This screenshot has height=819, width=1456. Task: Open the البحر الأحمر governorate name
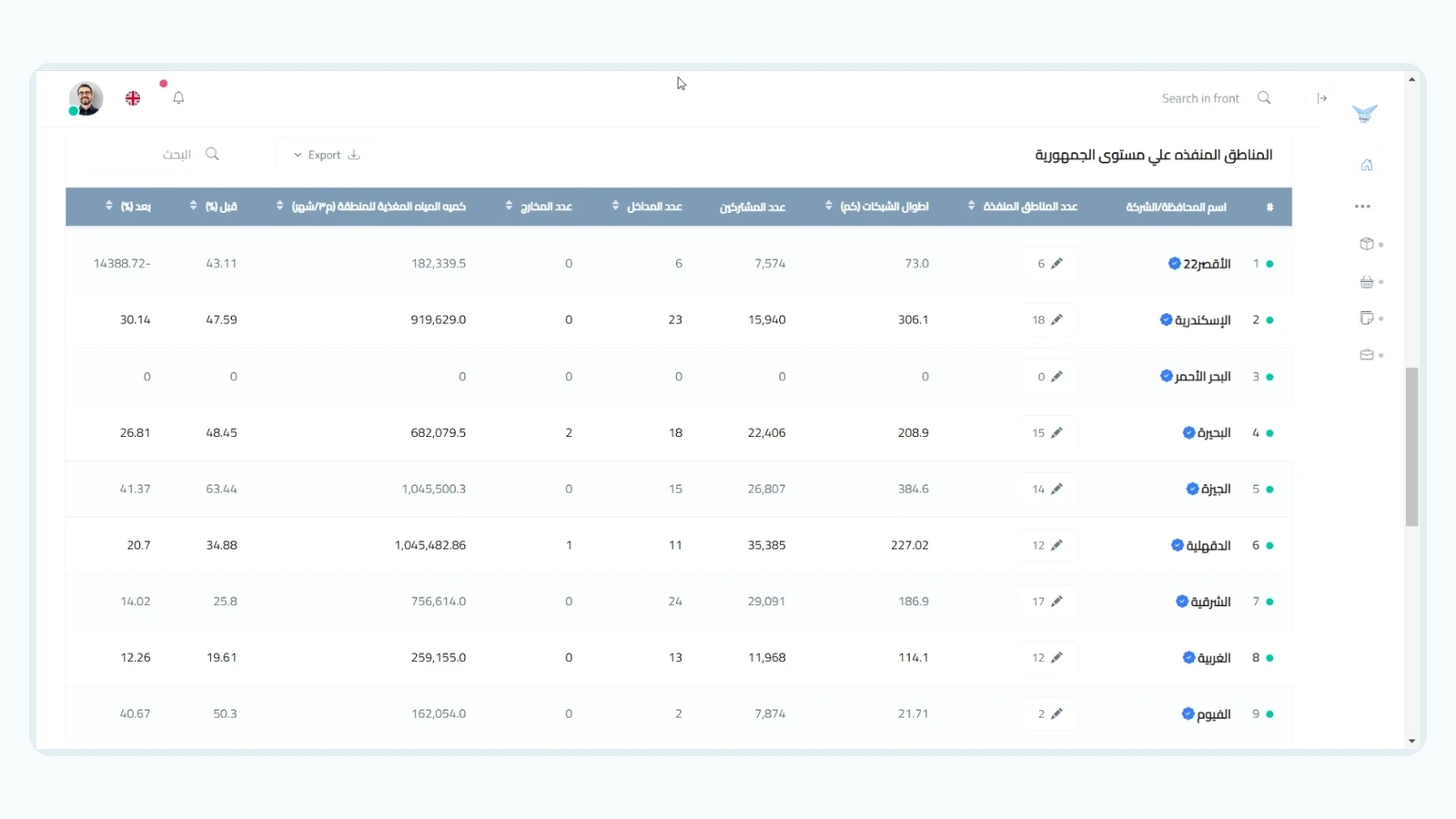pyautogui.click(x=1202, y=377)
